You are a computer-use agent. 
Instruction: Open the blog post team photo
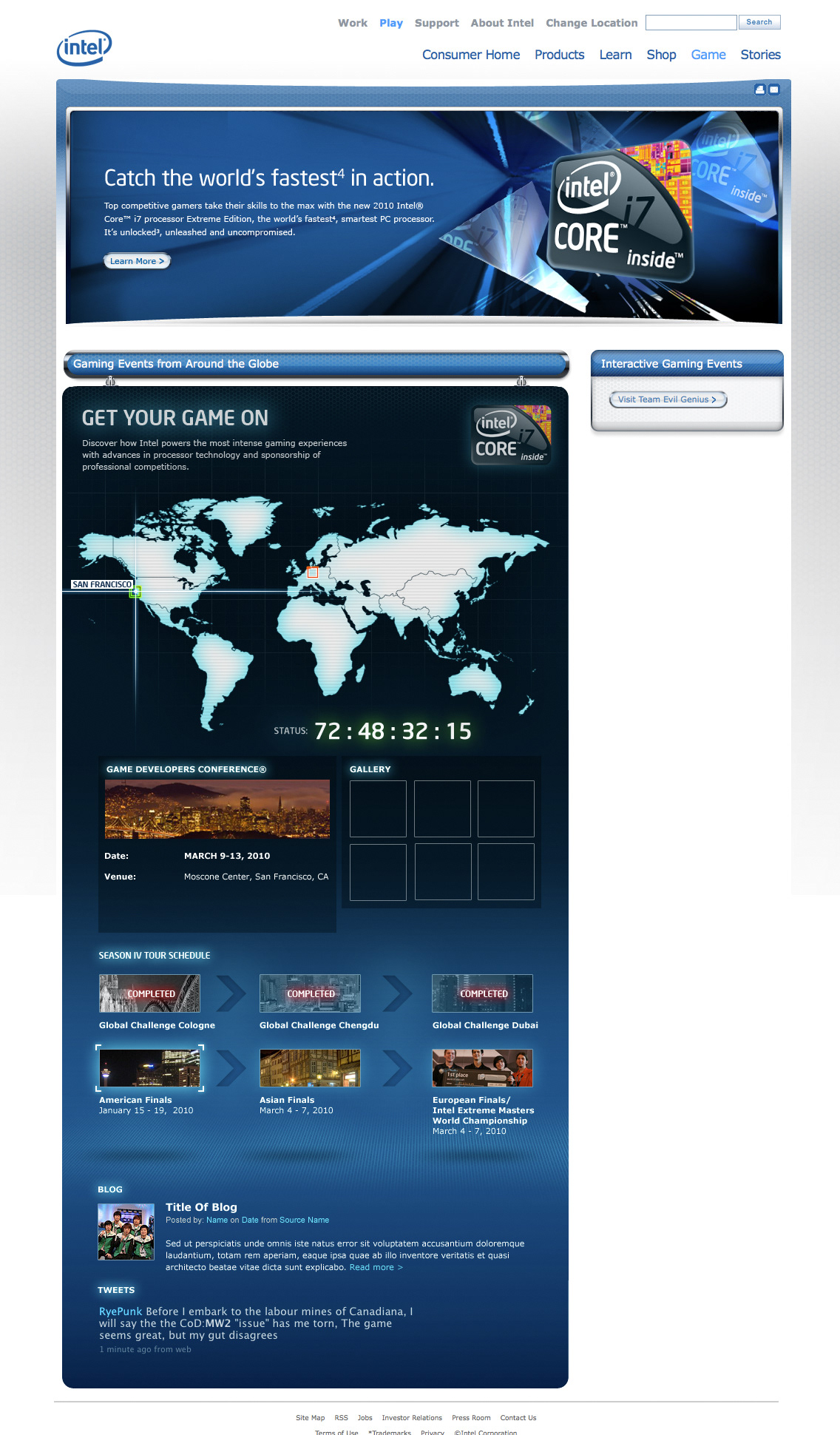(126, 1232)
